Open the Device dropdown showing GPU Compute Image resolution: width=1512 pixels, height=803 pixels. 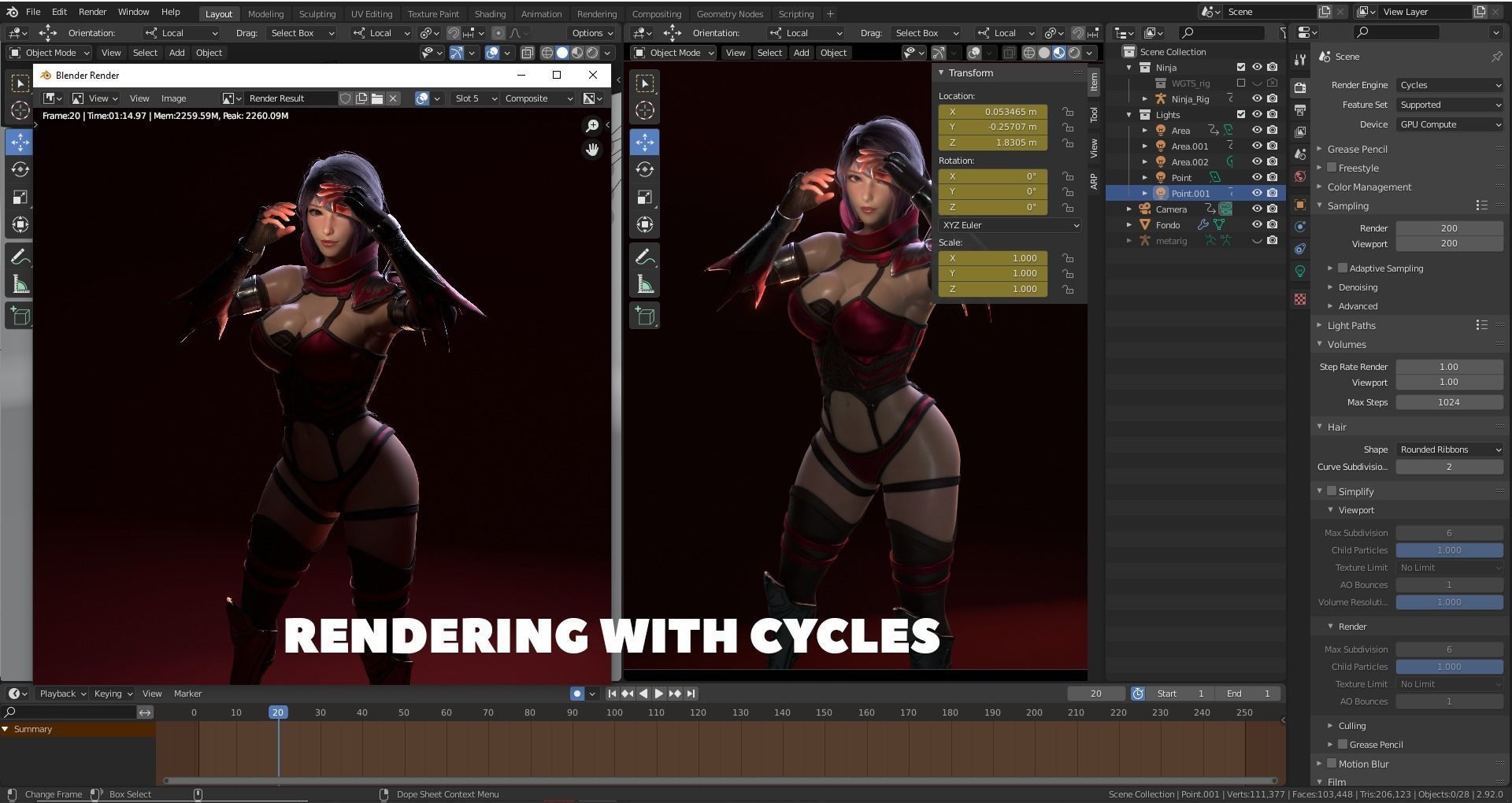1450,124
